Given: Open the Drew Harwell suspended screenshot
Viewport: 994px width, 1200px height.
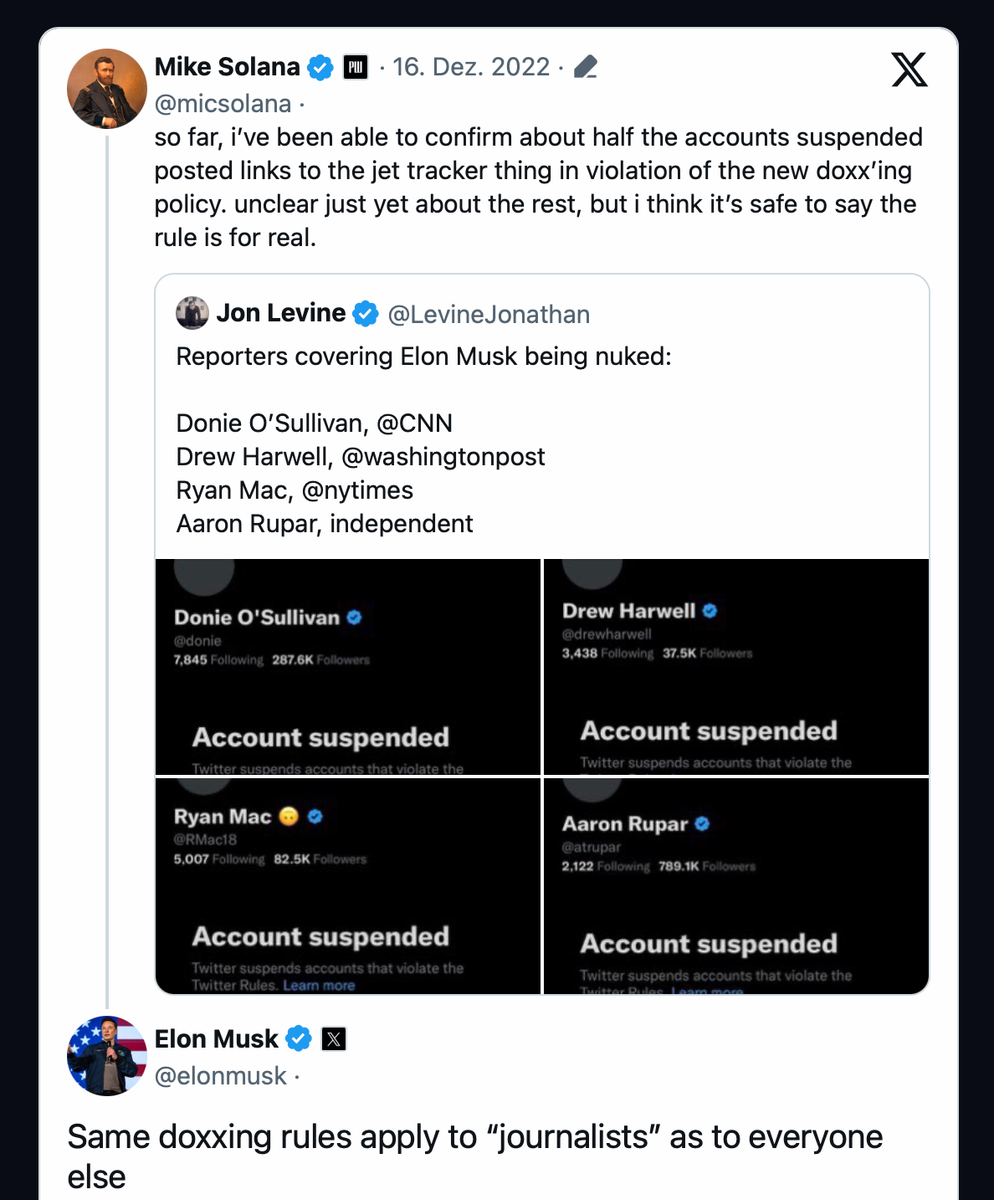Looking at the screenshot, I should click(736, 666).
